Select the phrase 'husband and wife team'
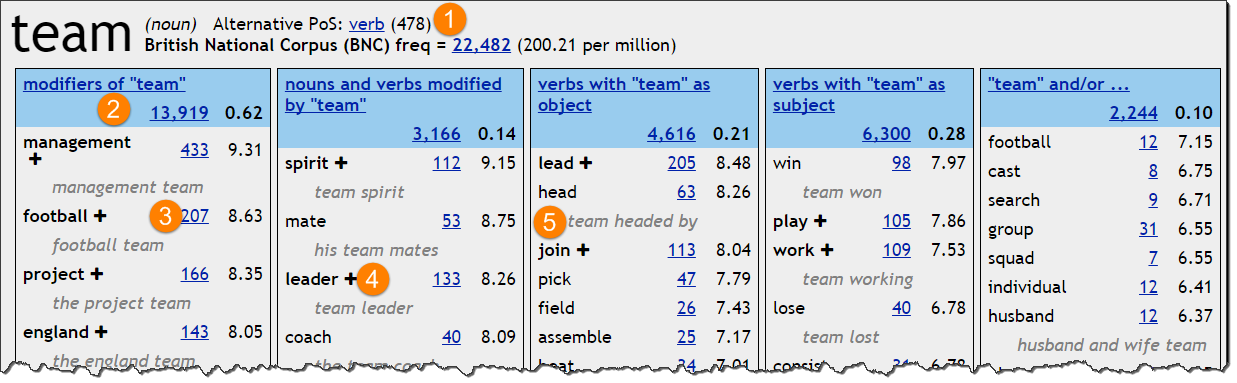Viewport: 1237px width, 383px height. click(x=1111, y=345)
